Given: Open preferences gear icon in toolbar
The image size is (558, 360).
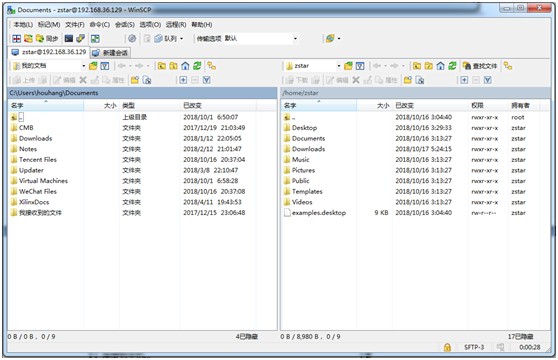Looking at the screenshot, I should (x=132, y=38).
